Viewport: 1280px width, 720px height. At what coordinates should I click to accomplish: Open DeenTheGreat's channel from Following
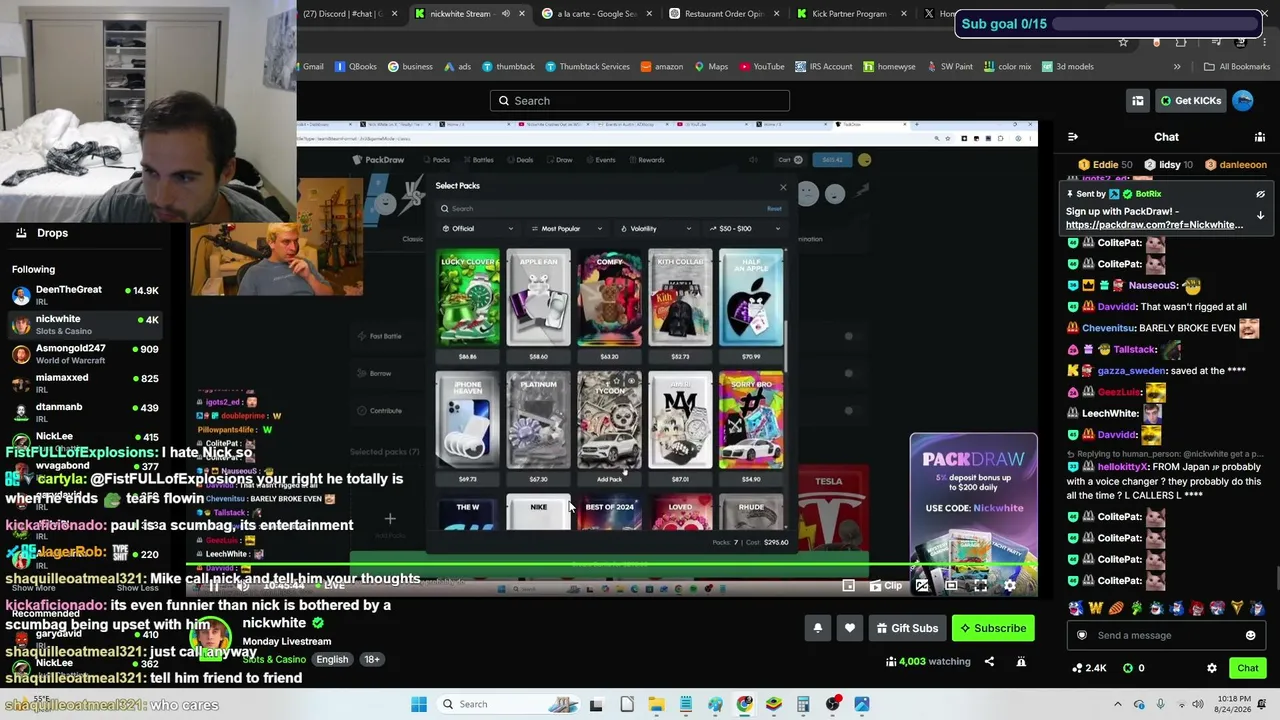pyautogui.click(x=85, y=295)
